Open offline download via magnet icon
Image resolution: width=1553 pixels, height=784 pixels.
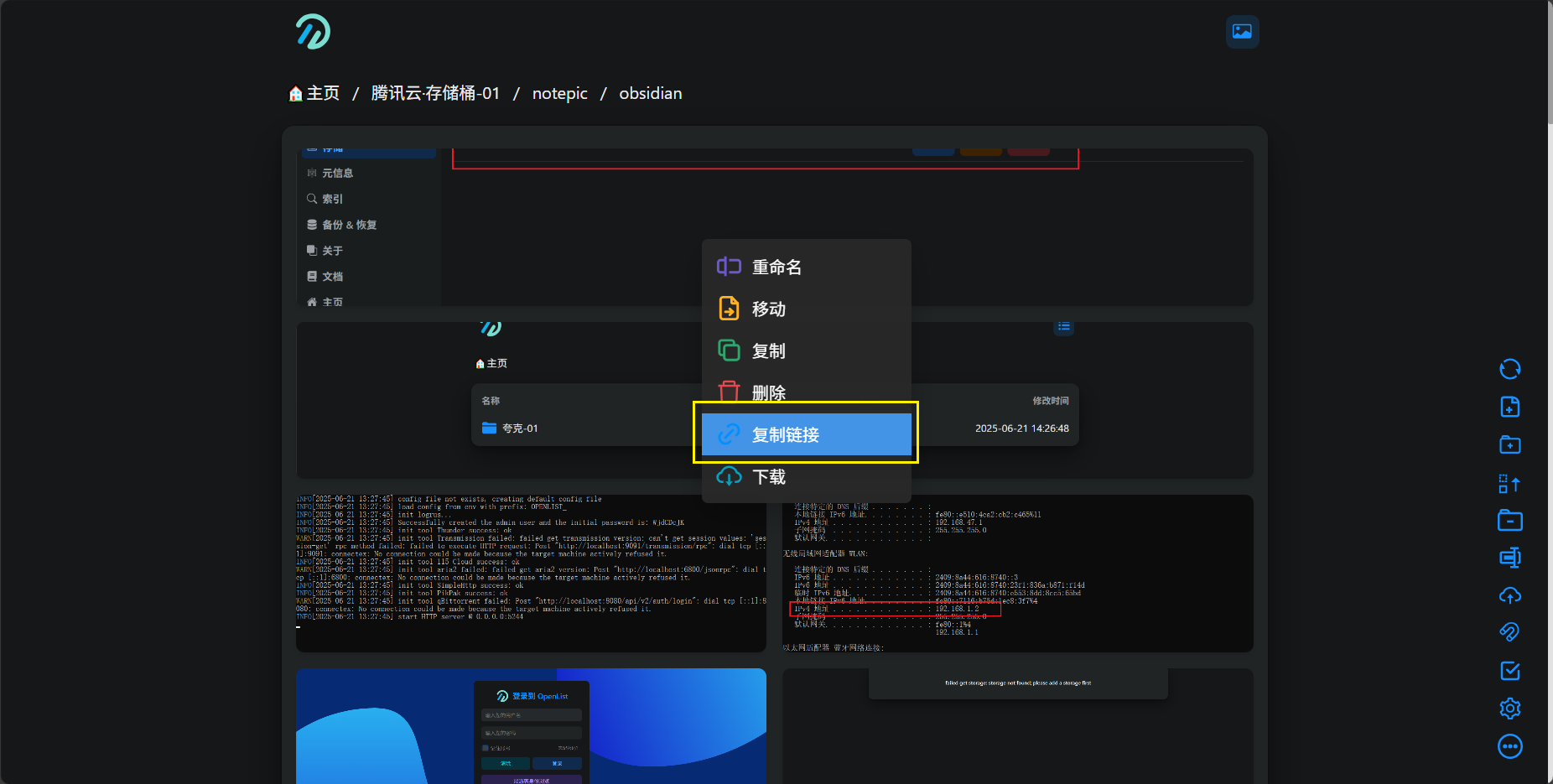tap(1509, 632)
